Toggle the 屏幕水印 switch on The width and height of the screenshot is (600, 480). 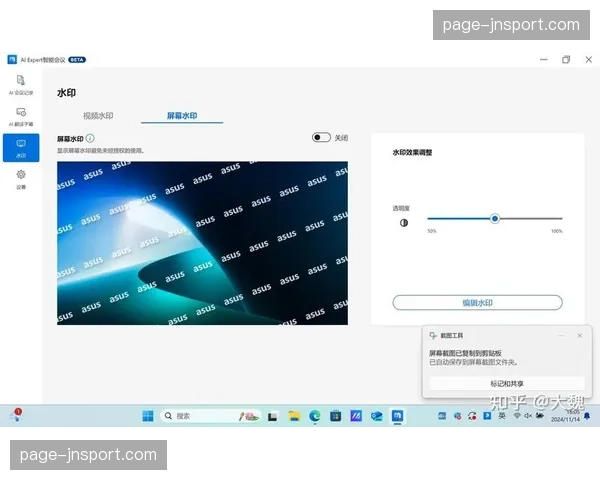tap(321, 138)
